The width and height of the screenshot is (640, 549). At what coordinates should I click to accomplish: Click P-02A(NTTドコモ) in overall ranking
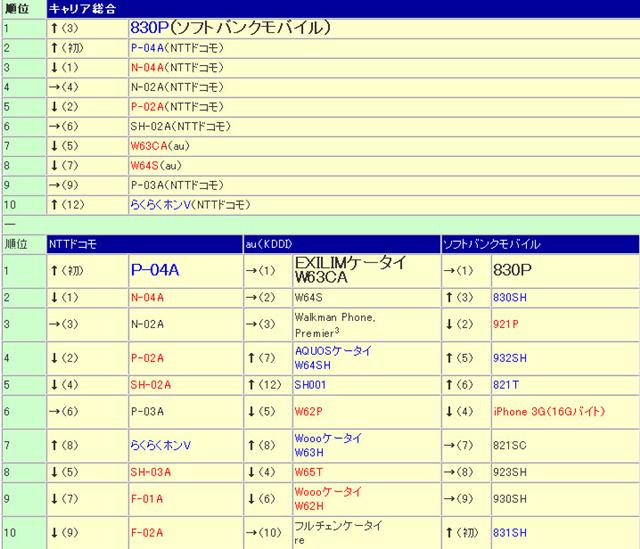(177, 107)
